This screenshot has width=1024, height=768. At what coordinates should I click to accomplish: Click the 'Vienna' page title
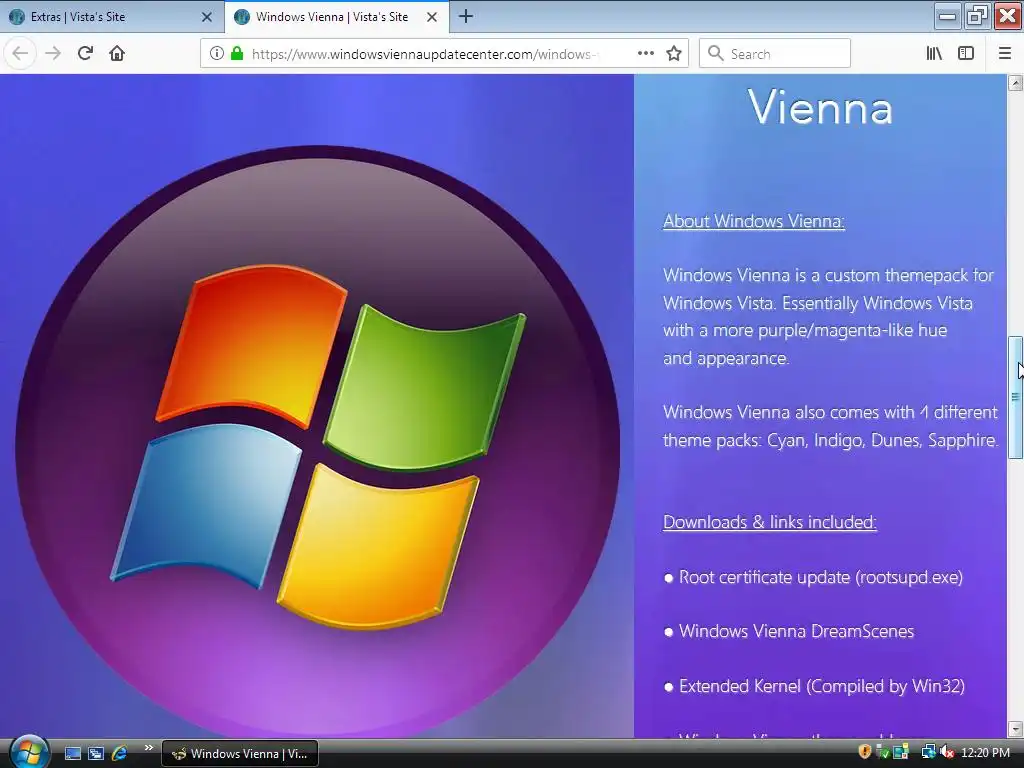820,107
